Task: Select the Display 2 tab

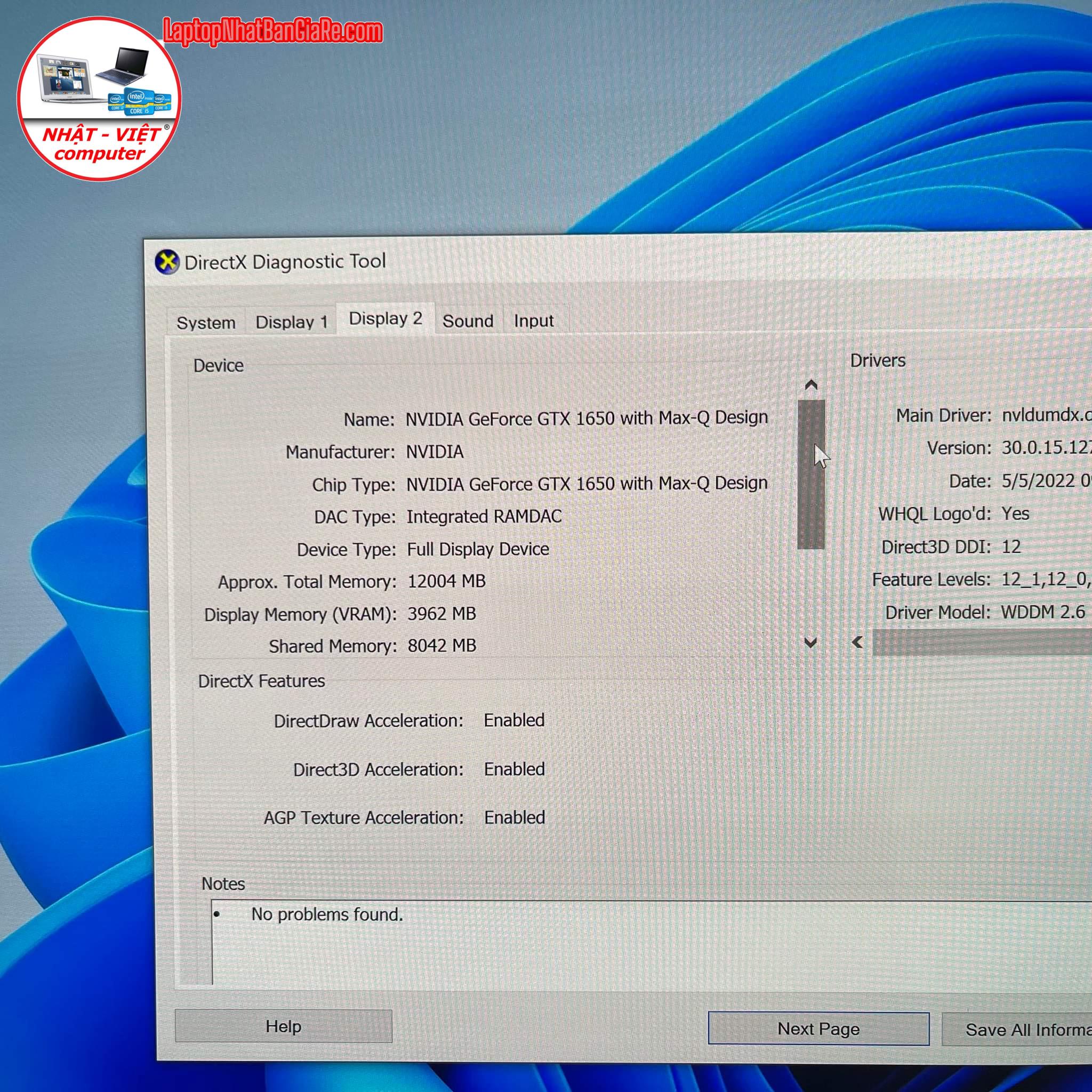Action: (x=386, y=319)
